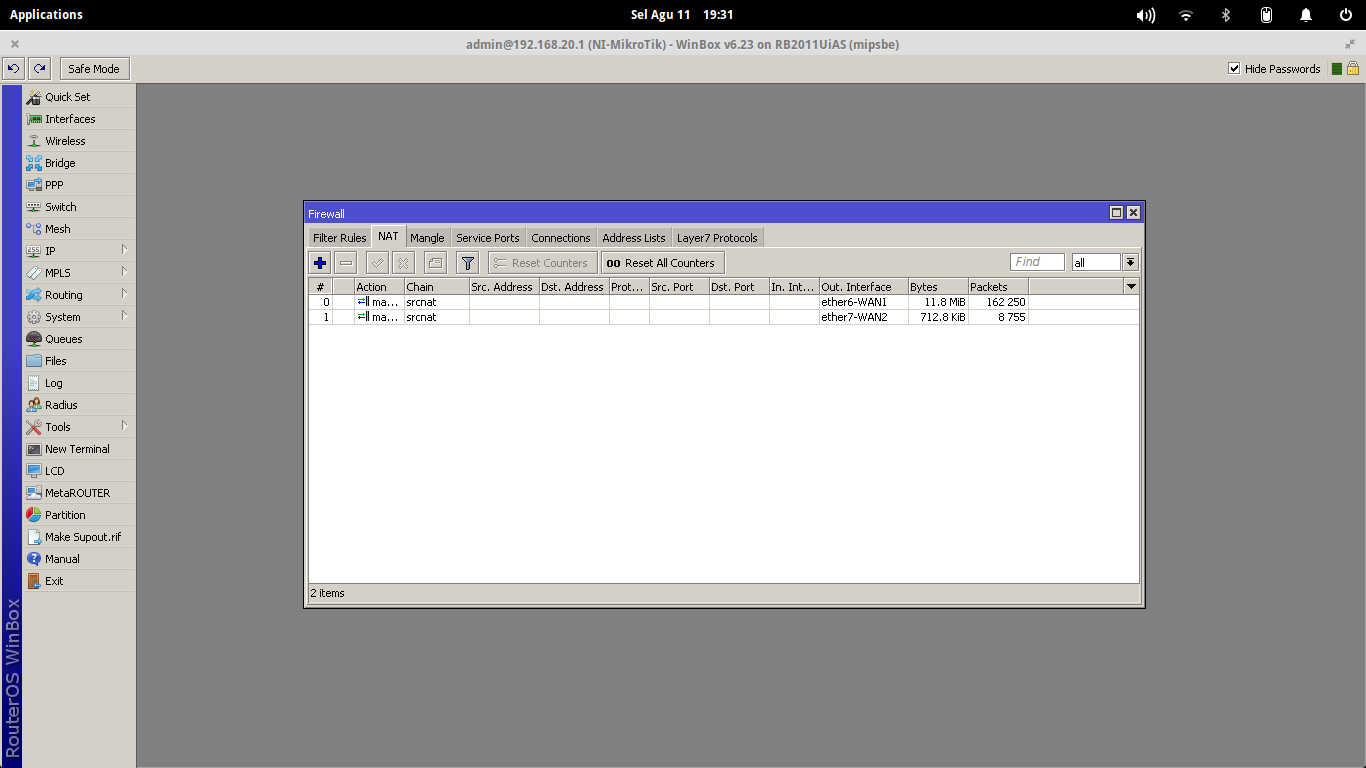Toggle Safe Mode
The image size is (1366, 768).
pos(94,69)
